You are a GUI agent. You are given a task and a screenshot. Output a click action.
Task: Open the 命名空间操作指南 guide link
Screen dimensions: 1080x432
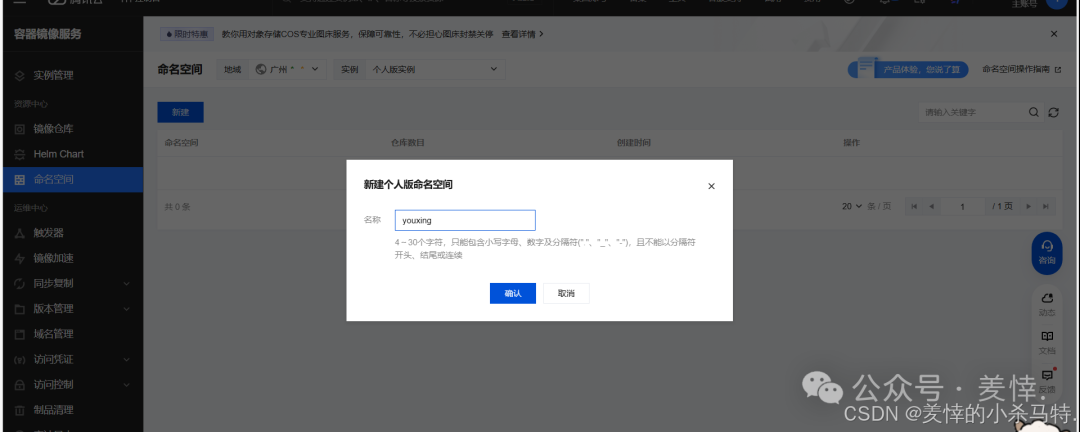coord(1021,70)
